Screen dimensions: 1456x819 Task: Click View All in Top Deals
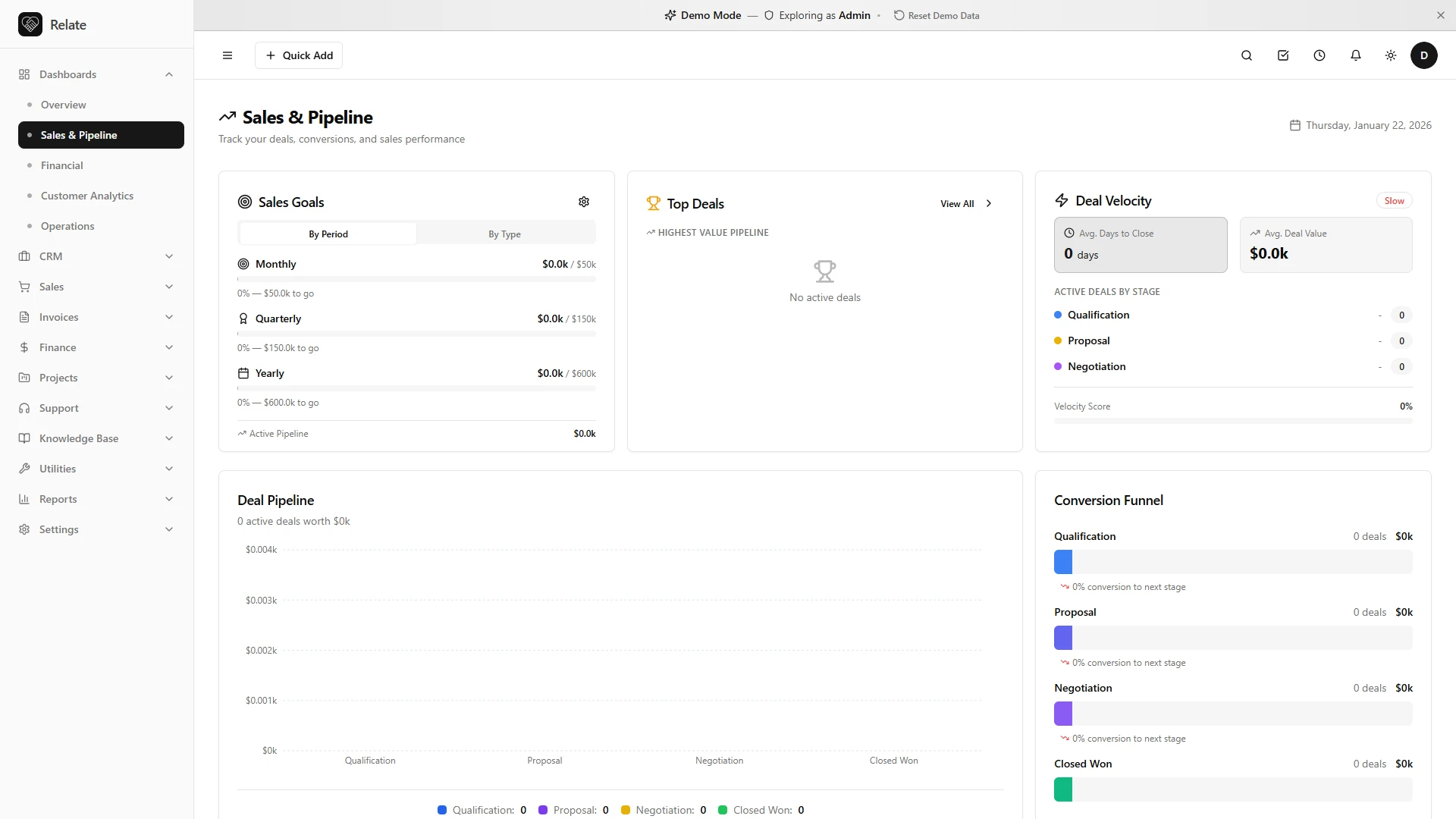tap(966, 203)
